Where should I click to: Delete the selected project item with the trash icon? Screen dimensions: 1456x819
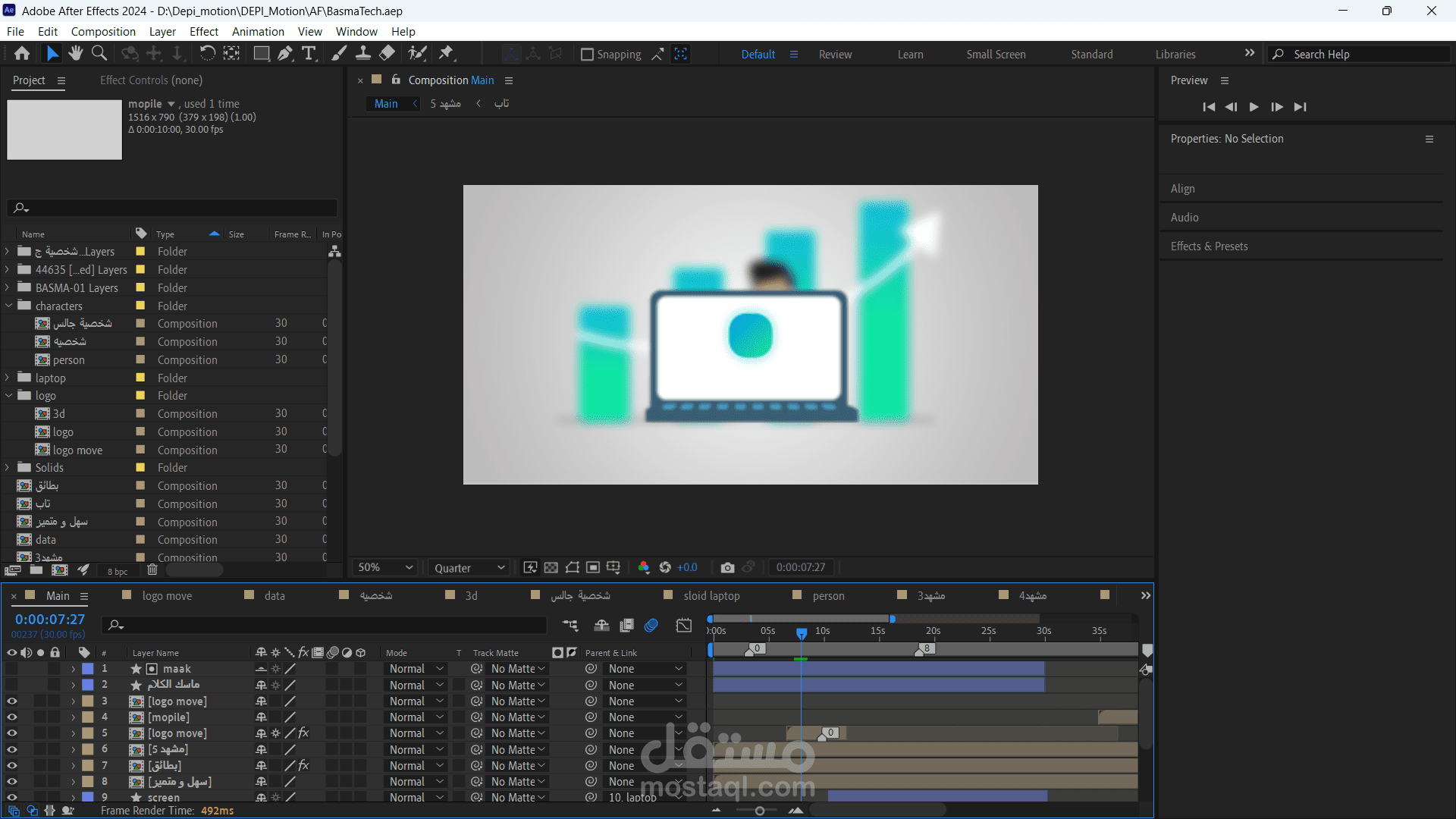(152, 570)
